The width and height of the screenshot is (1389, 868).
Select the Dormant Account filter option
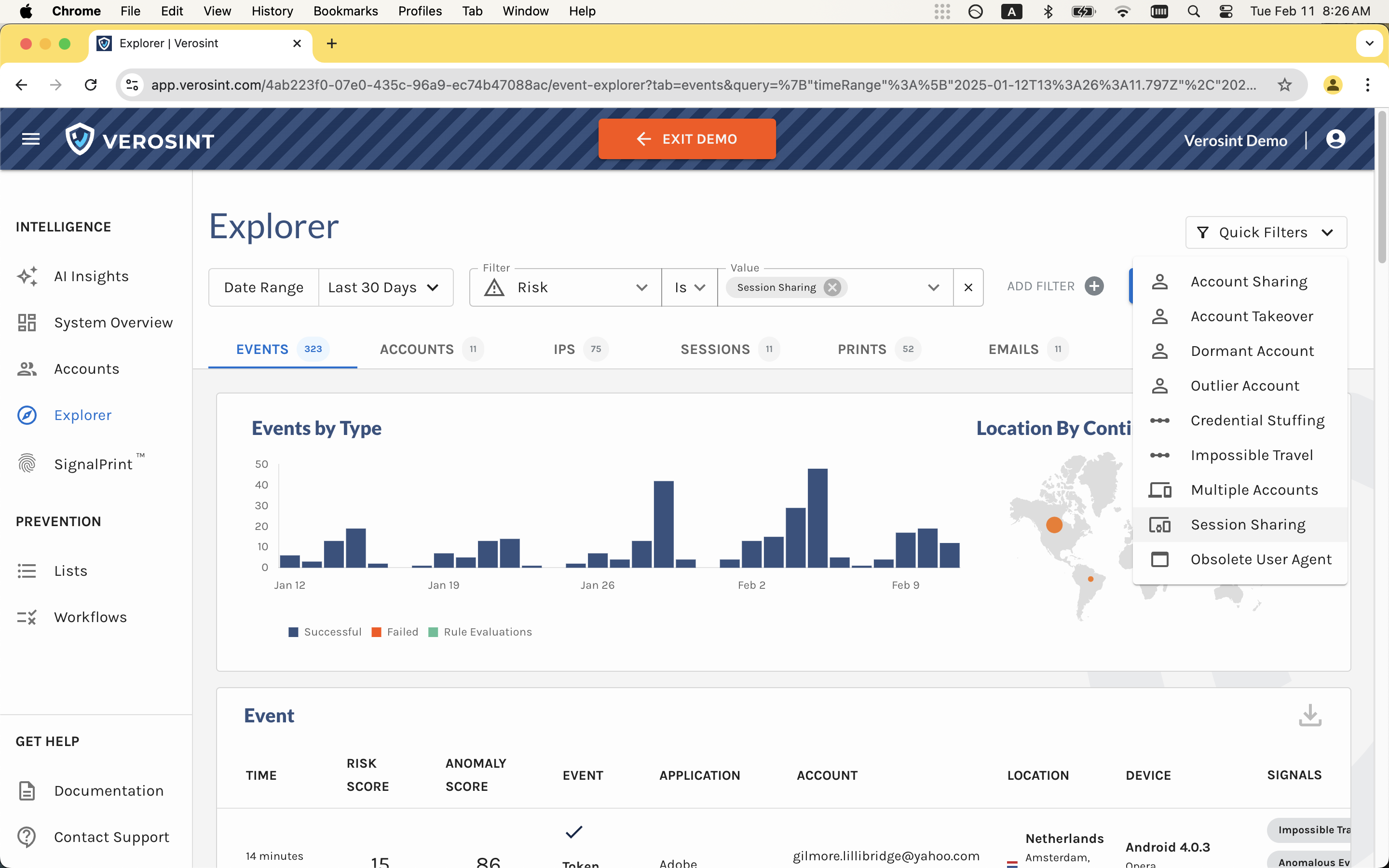(1252, 350)
